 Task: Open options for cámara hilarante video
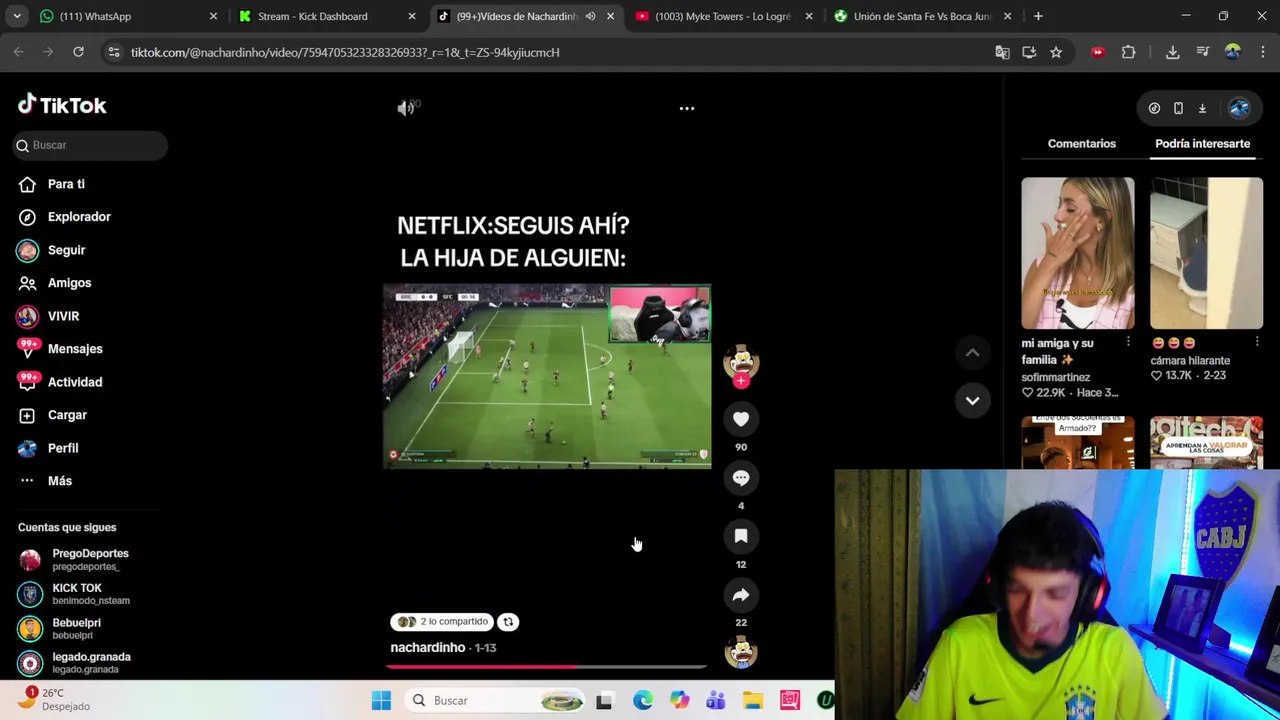coord(1257,342)
